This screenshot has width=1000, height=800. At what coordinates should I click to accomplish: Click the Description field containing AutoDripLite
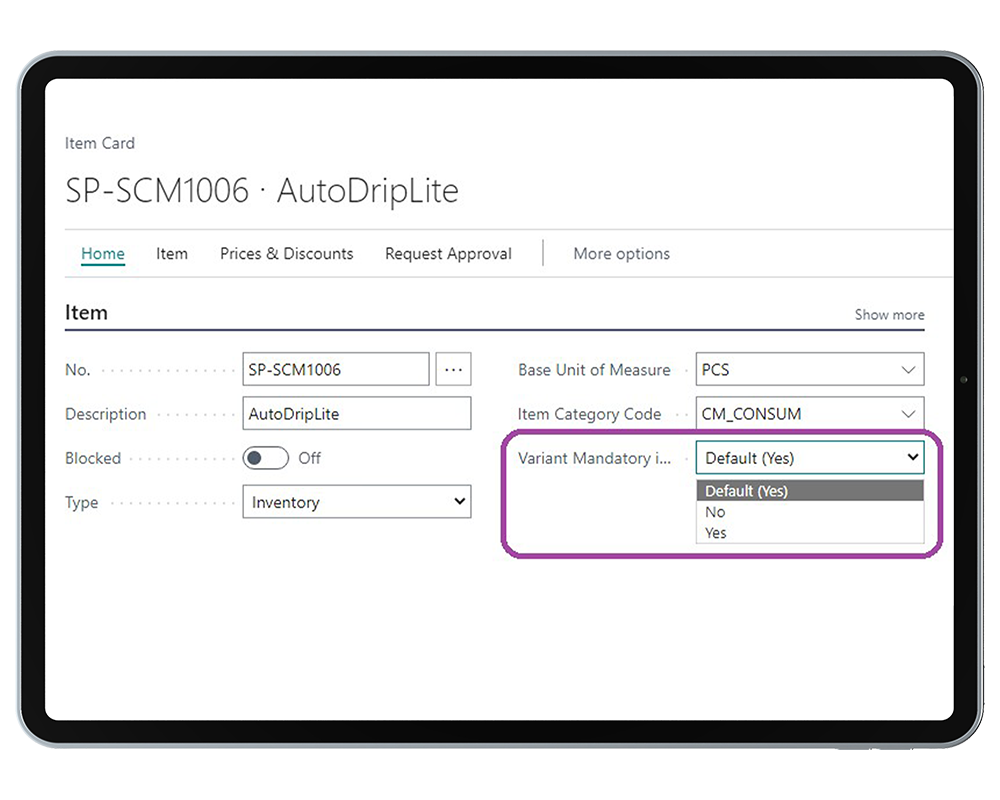pos(356,414)
